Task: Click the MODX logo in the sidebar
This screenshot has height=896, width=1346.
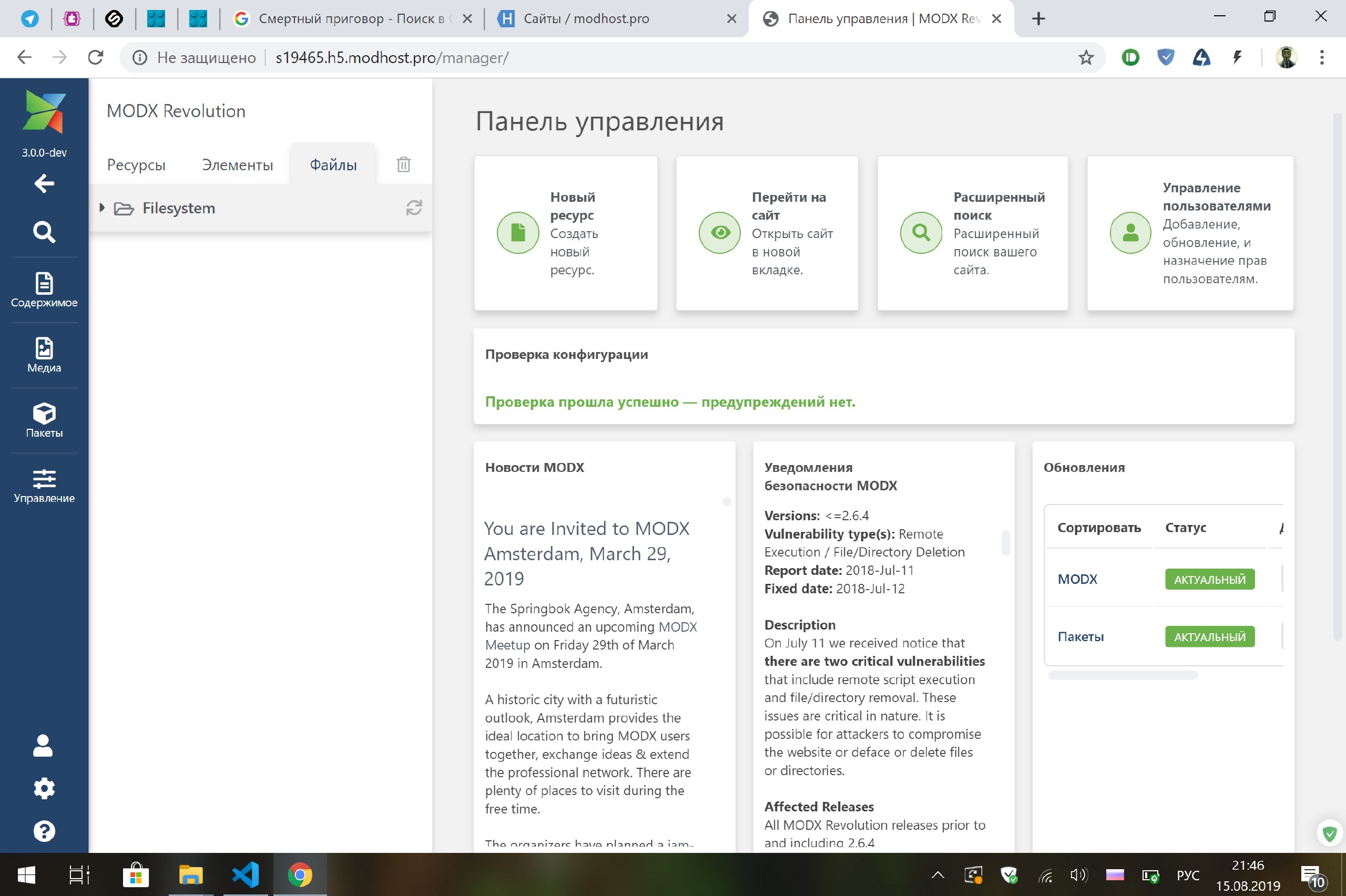Action: tap(44, 112)
